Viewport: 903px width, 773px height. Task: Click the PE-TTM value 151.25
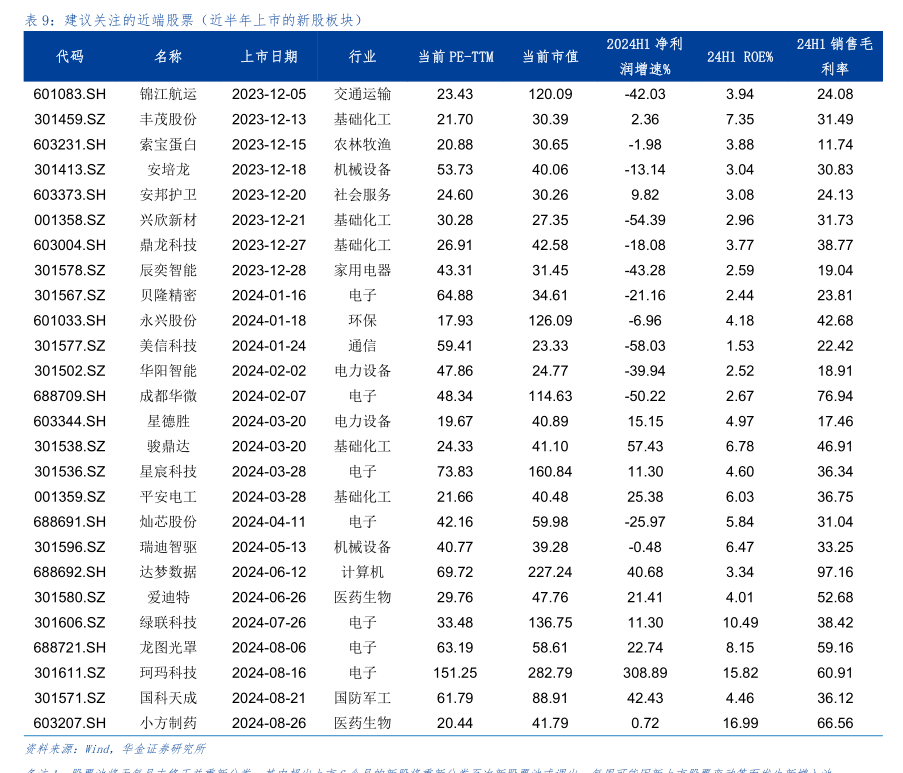click(x=455, y=673)
